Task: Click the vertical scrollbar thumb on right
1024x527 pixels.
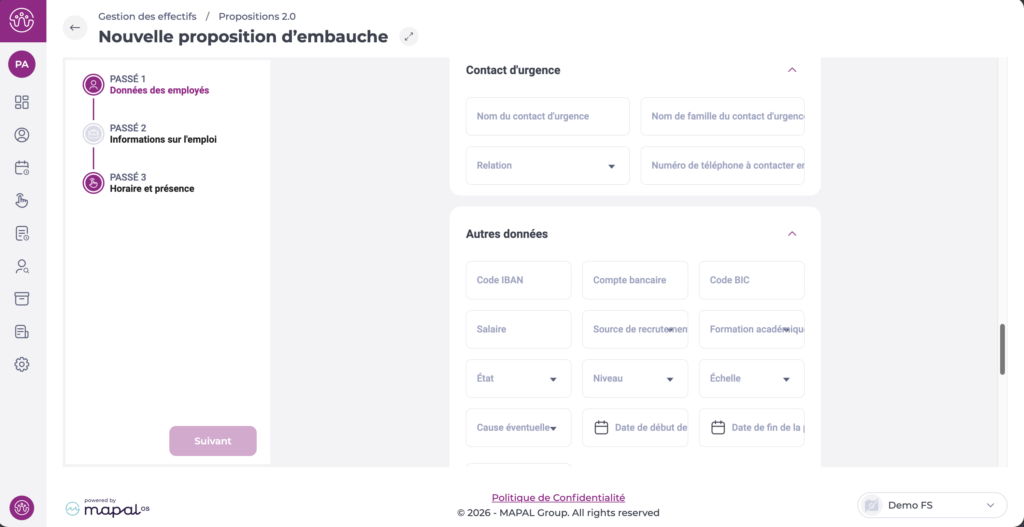Action: [x=1002, y=349]
